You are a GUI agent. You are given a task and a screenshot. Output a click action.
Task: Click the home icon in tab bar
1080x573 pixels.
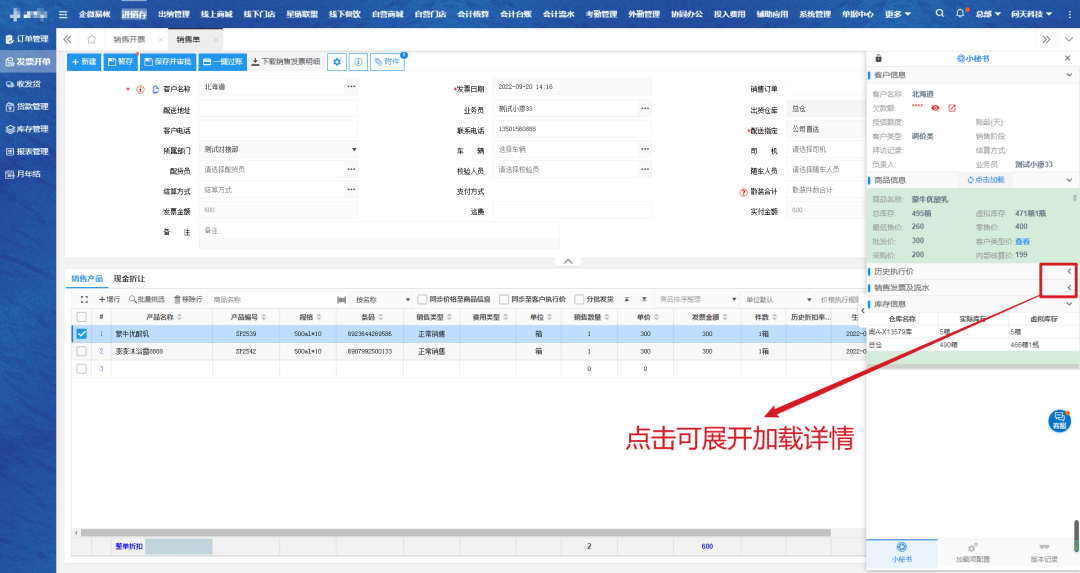(91, 38)
